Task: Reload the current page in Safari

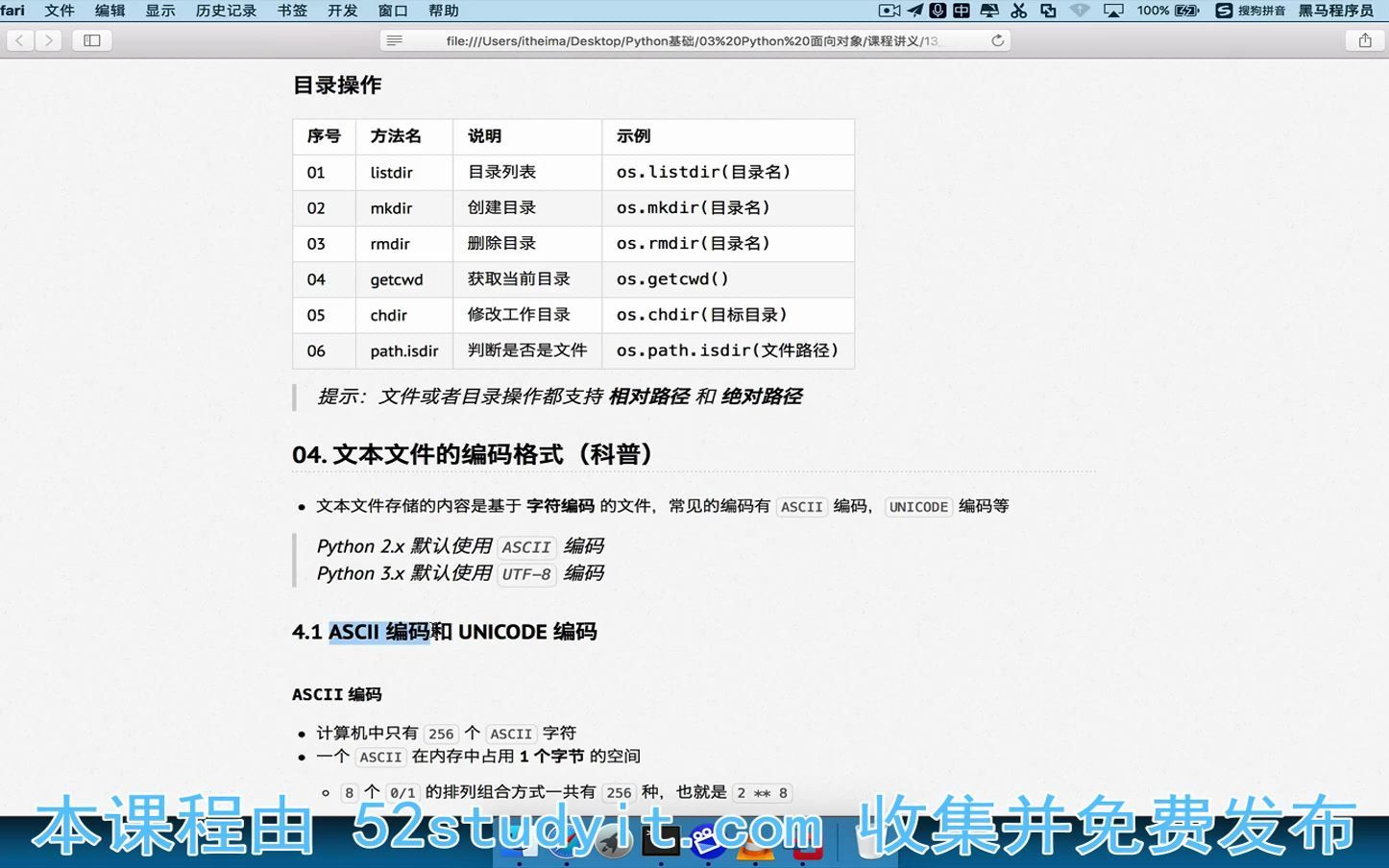Action: [997, 40]
